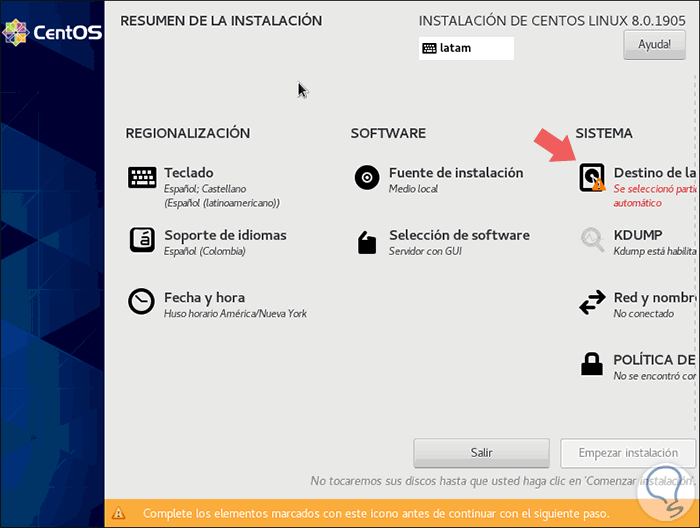Click the CentOS logo

[x=52, y=32]
